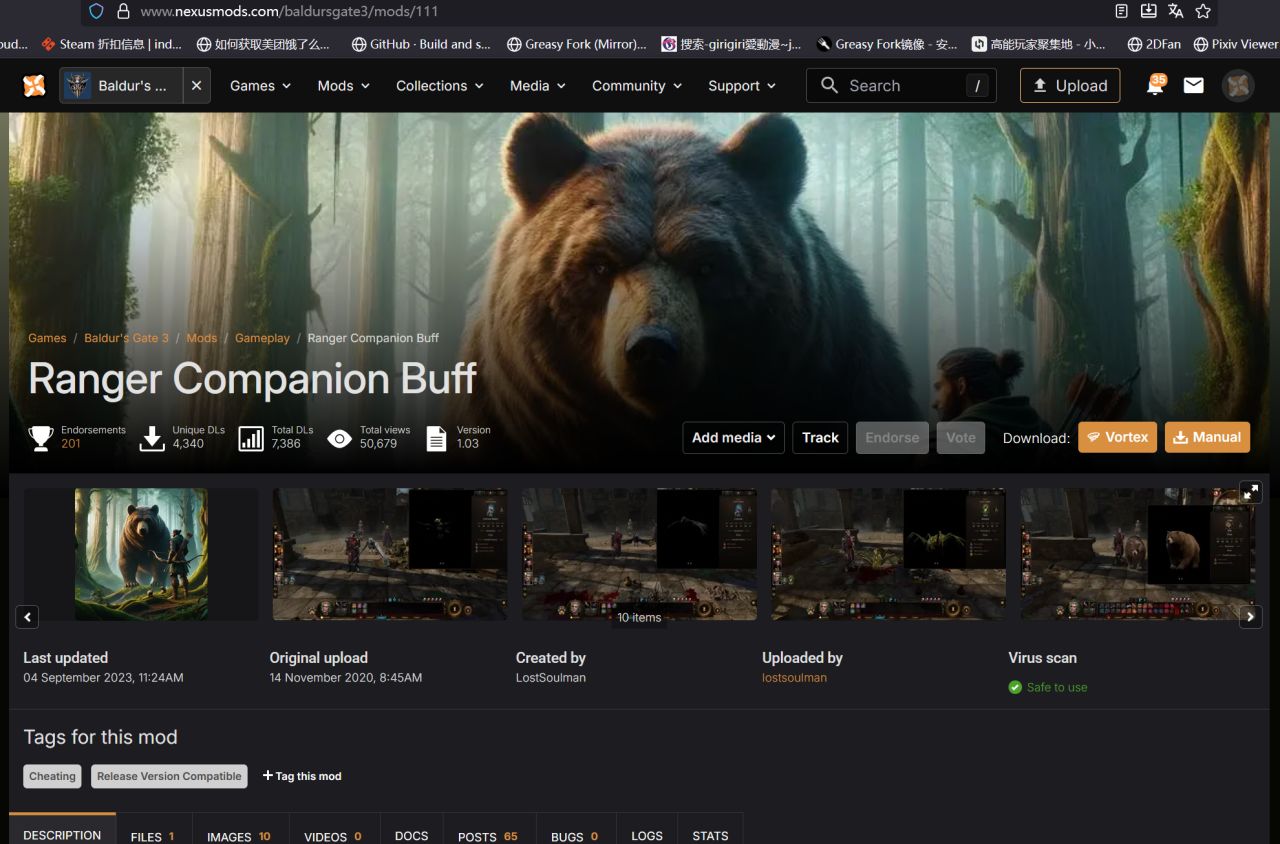Image resolution: width=1280 pixels, height=844 pixels.
Task: Switch to the Docs tab
Action: 411,830
